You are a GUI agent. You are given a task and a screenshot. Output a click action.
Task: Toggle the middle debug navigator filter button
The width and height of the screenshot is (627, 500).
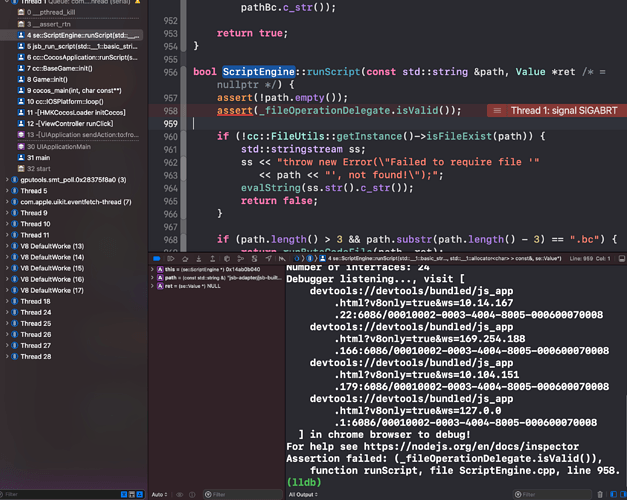(x=132, y=495)
